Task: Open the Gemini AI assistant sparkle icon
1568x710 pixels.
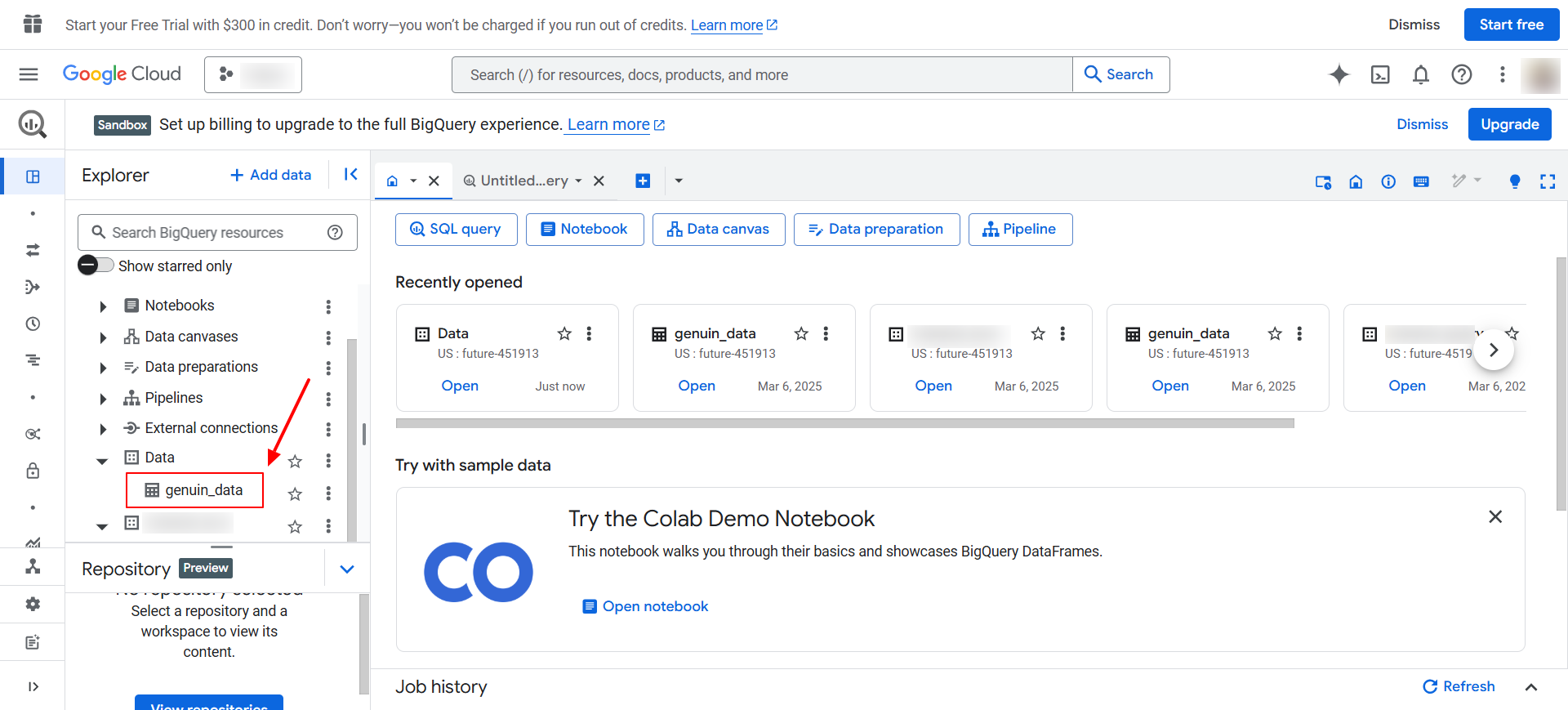Action: point(1339,74)
